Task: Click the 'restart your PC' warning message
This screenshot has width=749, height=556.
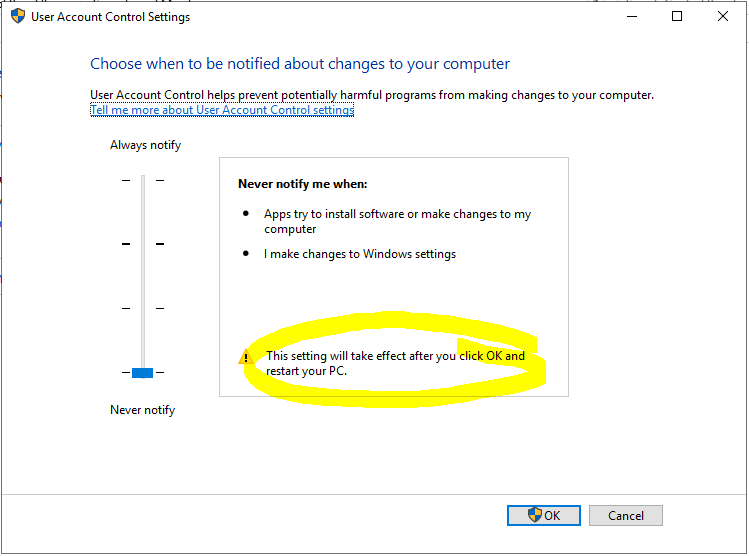Action: pyautogui.click(x=395, y=364)
